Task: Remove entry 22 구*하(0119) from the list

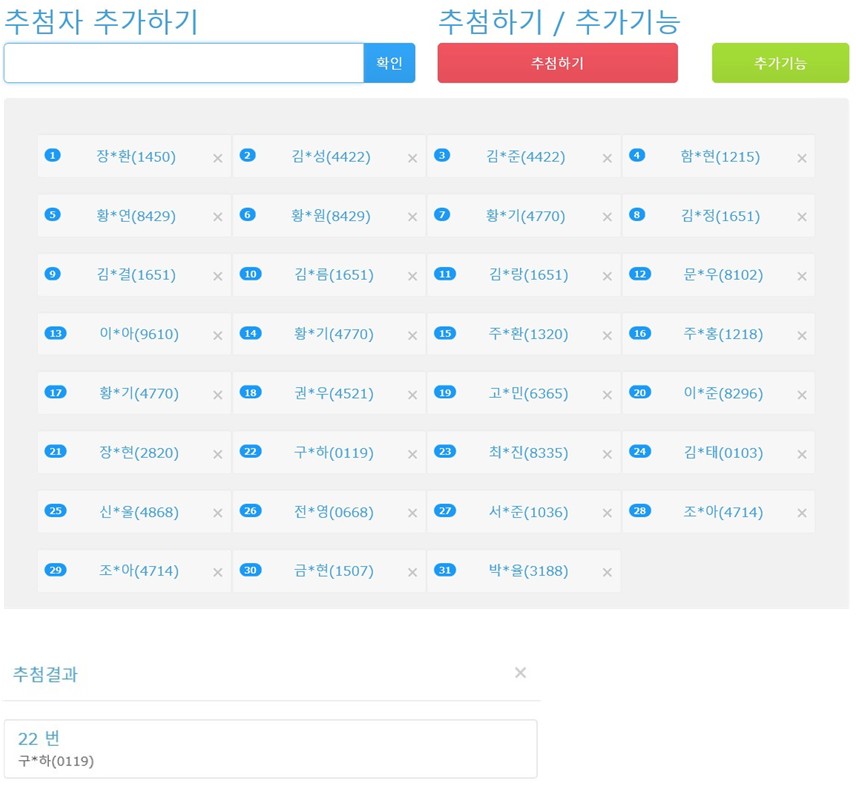Action: pos(412,454)
